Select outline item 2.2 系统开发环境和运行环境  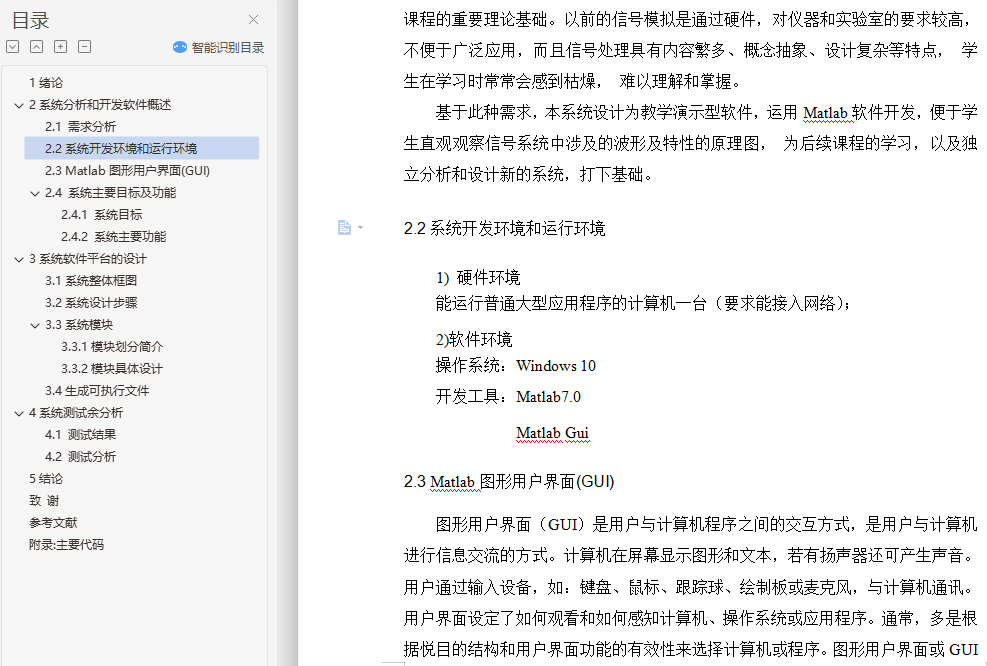point(142,148)
